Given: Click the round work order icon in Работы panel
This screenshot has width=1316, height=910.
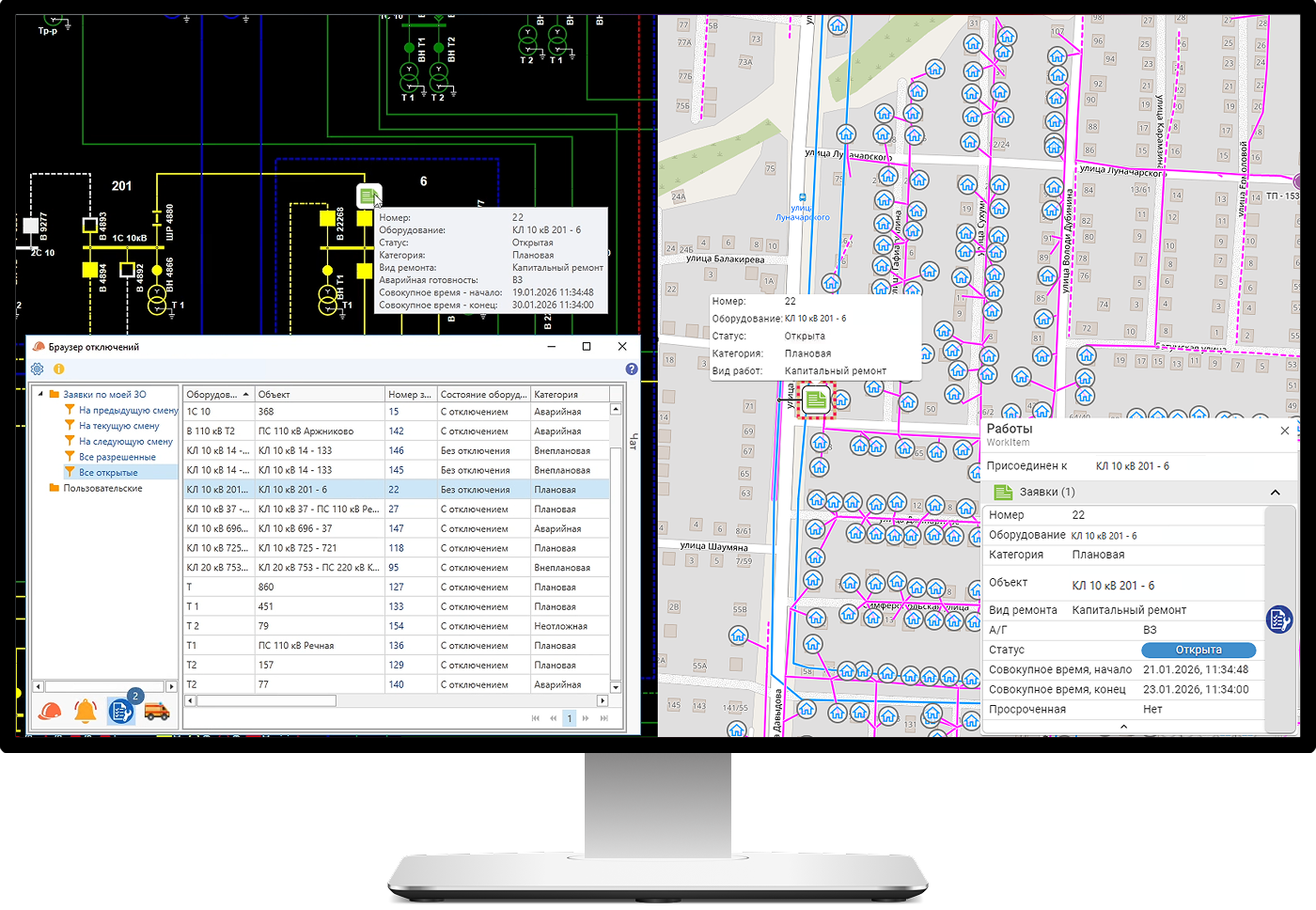Looking at the screenshot, I should 1278,619.
